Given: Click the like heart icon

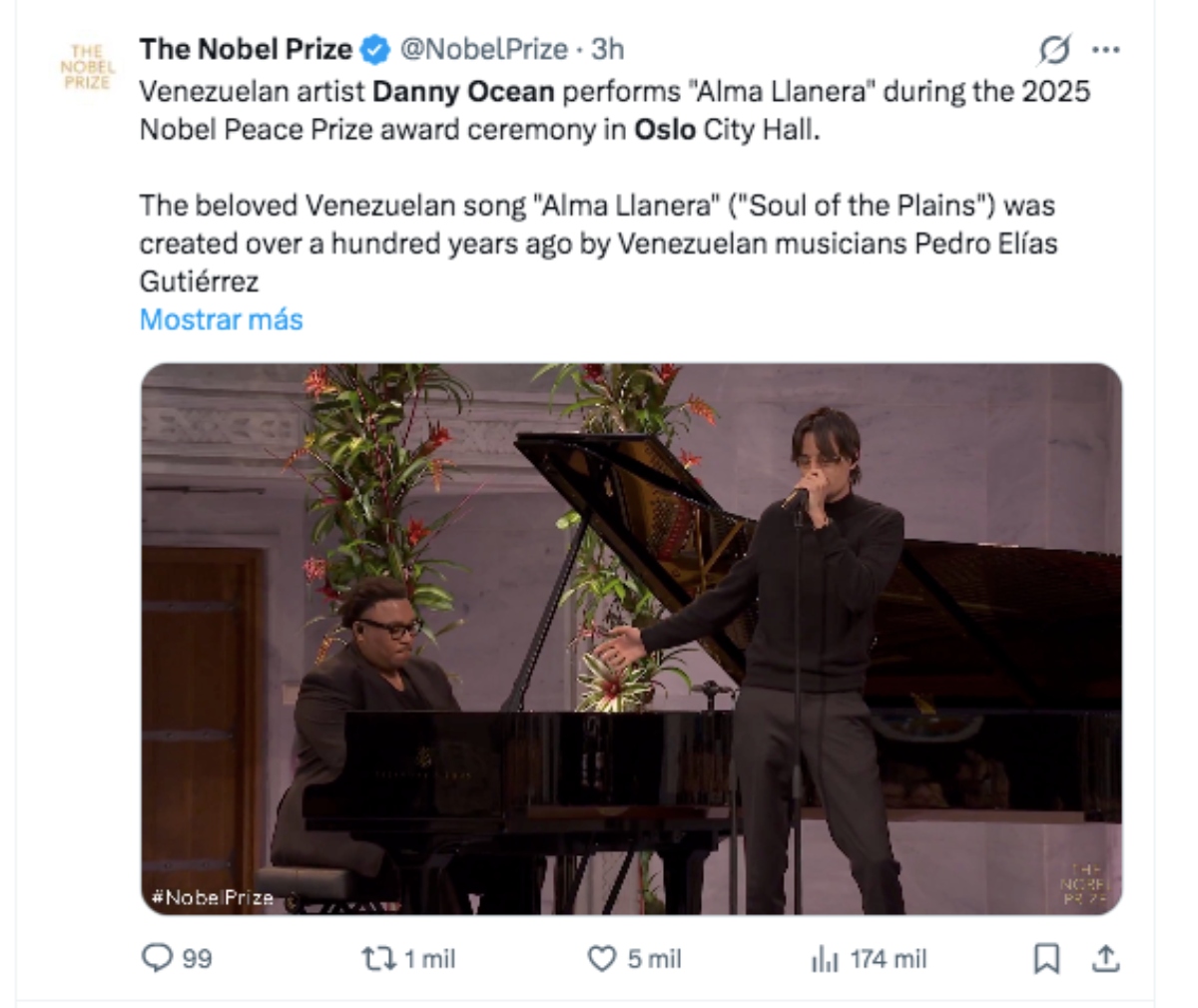Looking at the screenshot, I should pos(601,959).
